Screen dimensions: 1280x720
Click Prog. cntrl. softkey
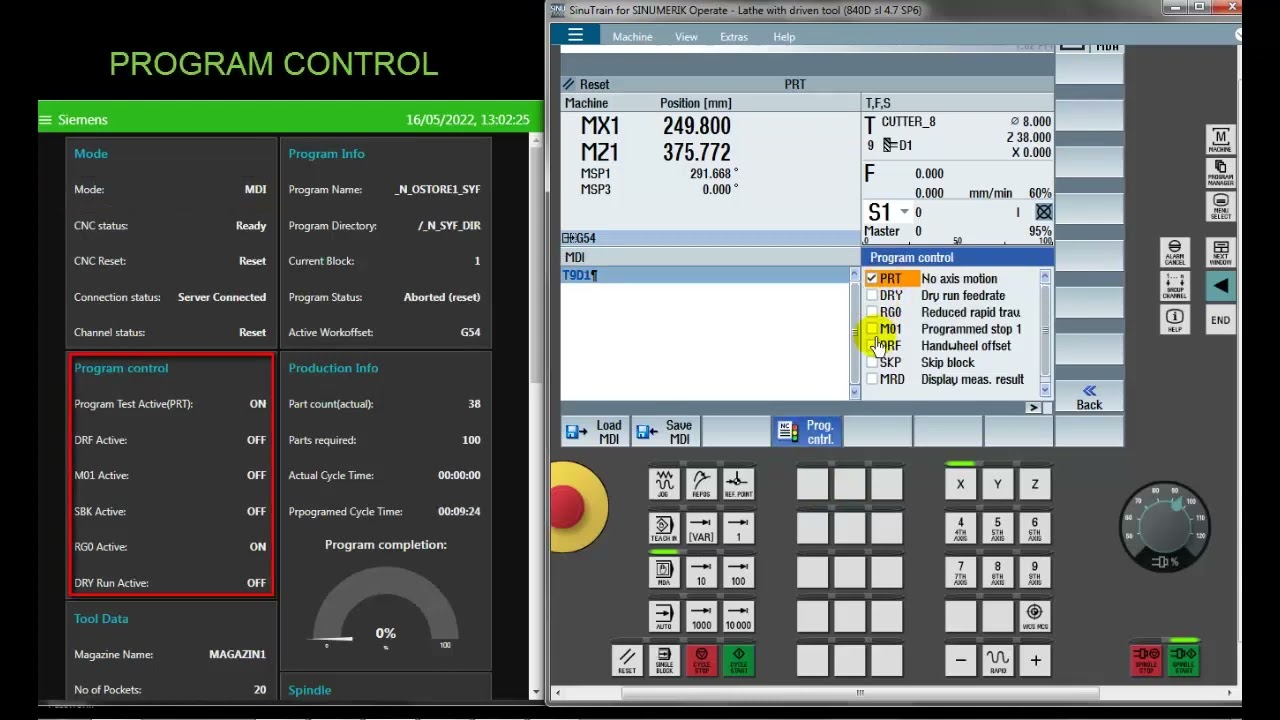pos(806,432)
